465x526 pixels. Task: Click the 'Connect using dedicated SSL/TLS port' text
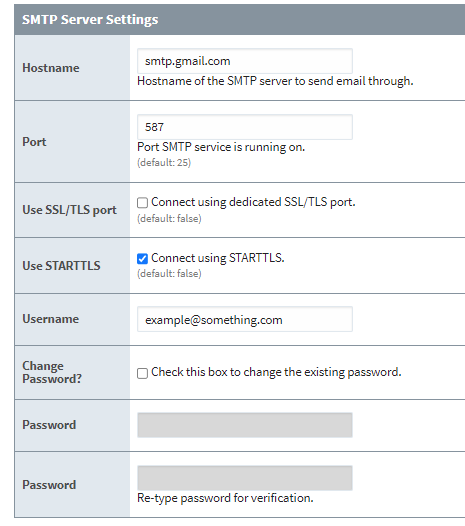coord(253,202)
